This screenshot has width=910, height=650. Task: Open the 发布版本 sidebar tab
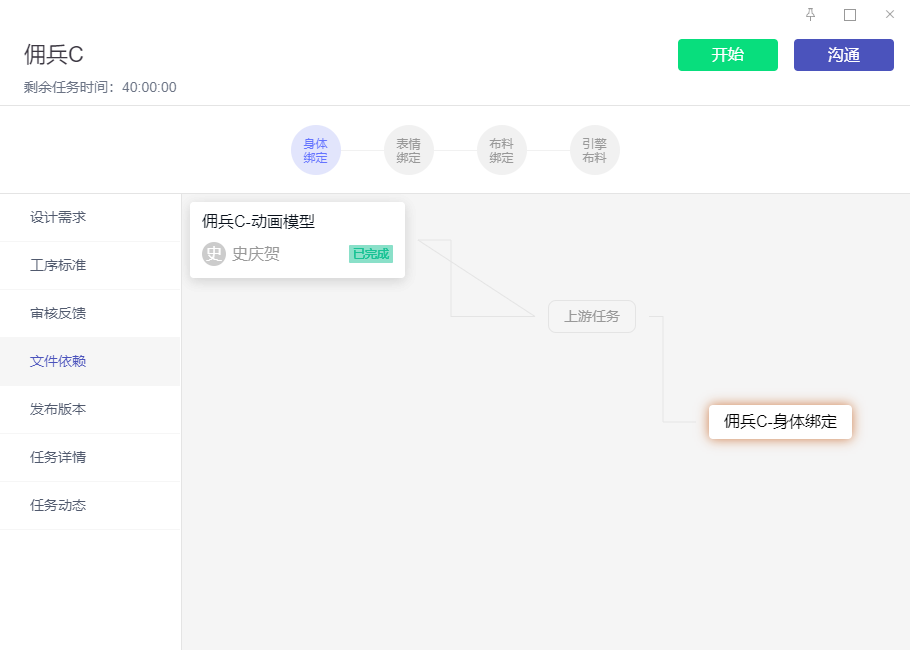[58, 409]
